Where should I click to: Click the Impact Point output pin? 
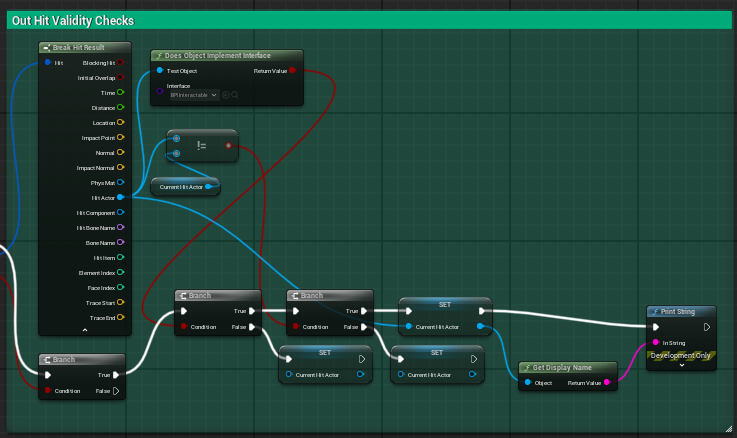pyautogui.click(x=121, y=137)
